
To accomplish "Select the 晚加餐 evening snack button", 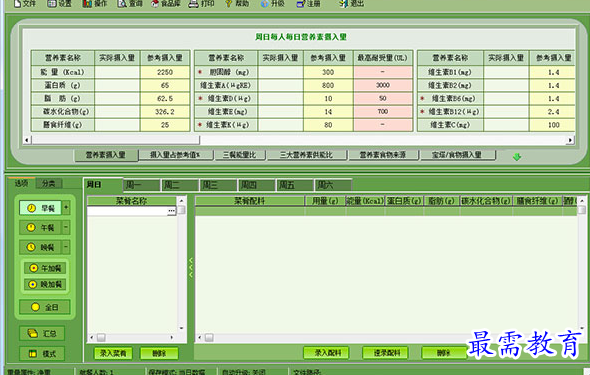I will pos(45,284).
